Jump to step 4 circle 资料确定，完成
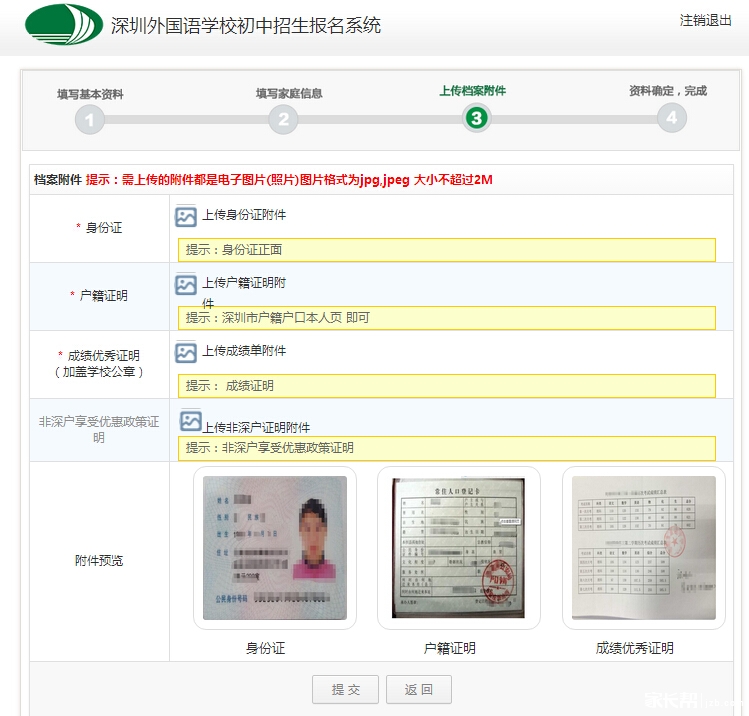The height and width of the screenshot is (716, 749). click(671, 119)
